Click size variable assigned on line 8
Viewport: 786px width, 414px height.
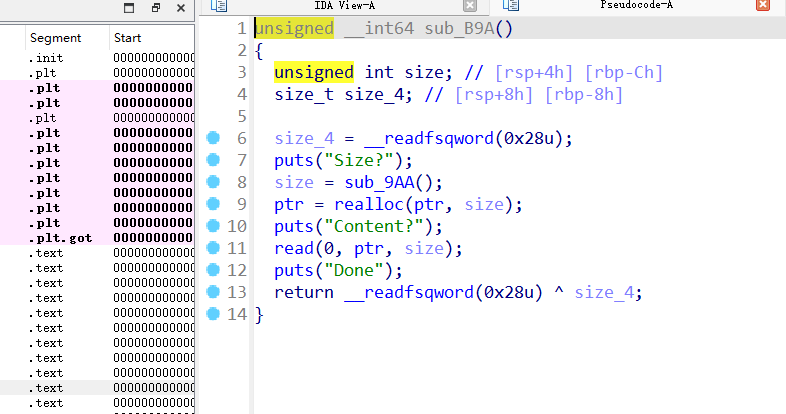click(x=294, y=182)
